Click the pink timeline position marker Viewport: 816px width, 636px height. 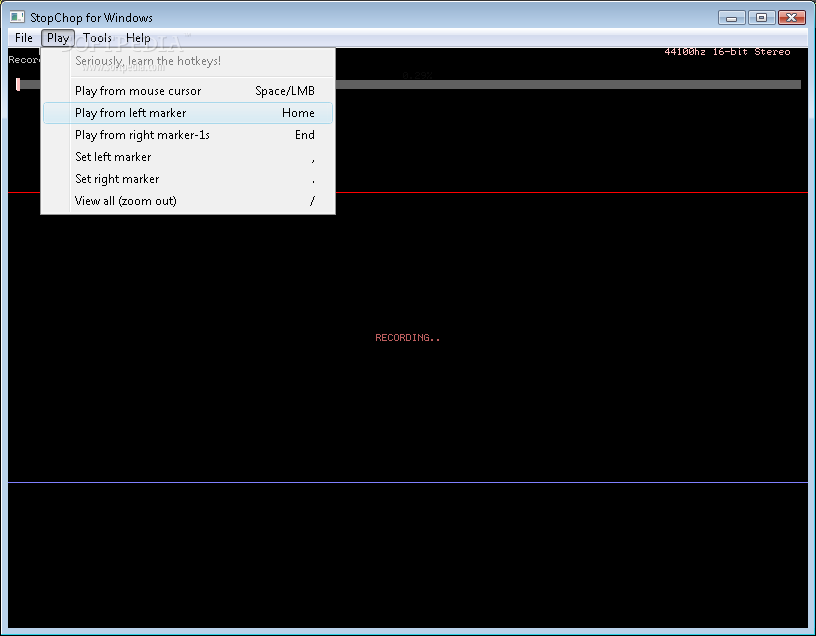point(18,84)
